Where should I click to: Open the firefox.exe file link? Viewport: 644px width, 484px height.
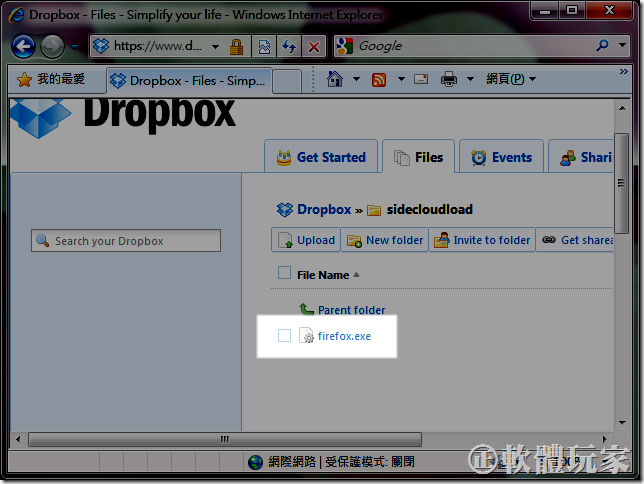[x=344, y=336]
